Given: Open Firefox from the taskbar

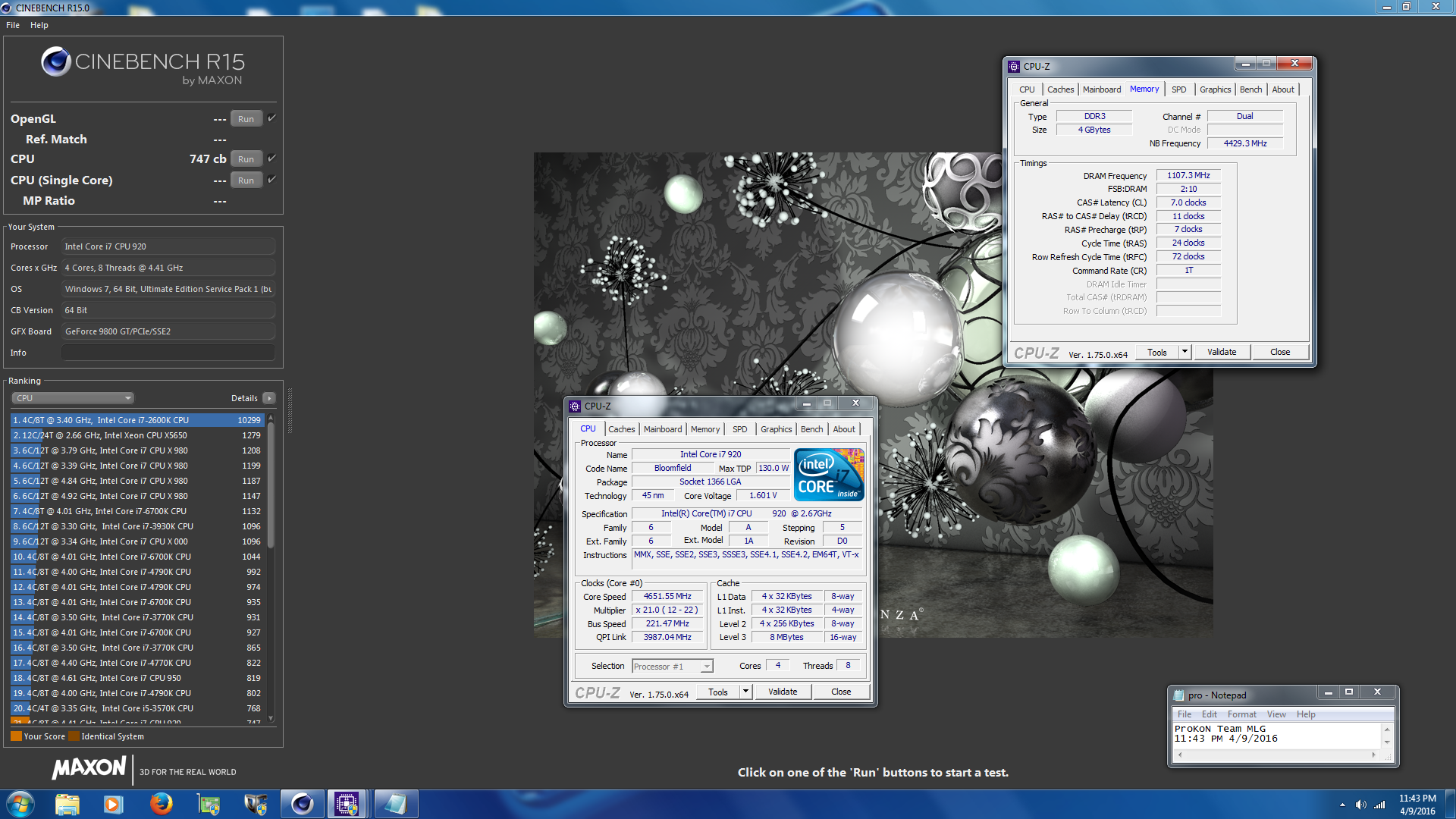Looking at the screenshot, I should click(161, 804).
